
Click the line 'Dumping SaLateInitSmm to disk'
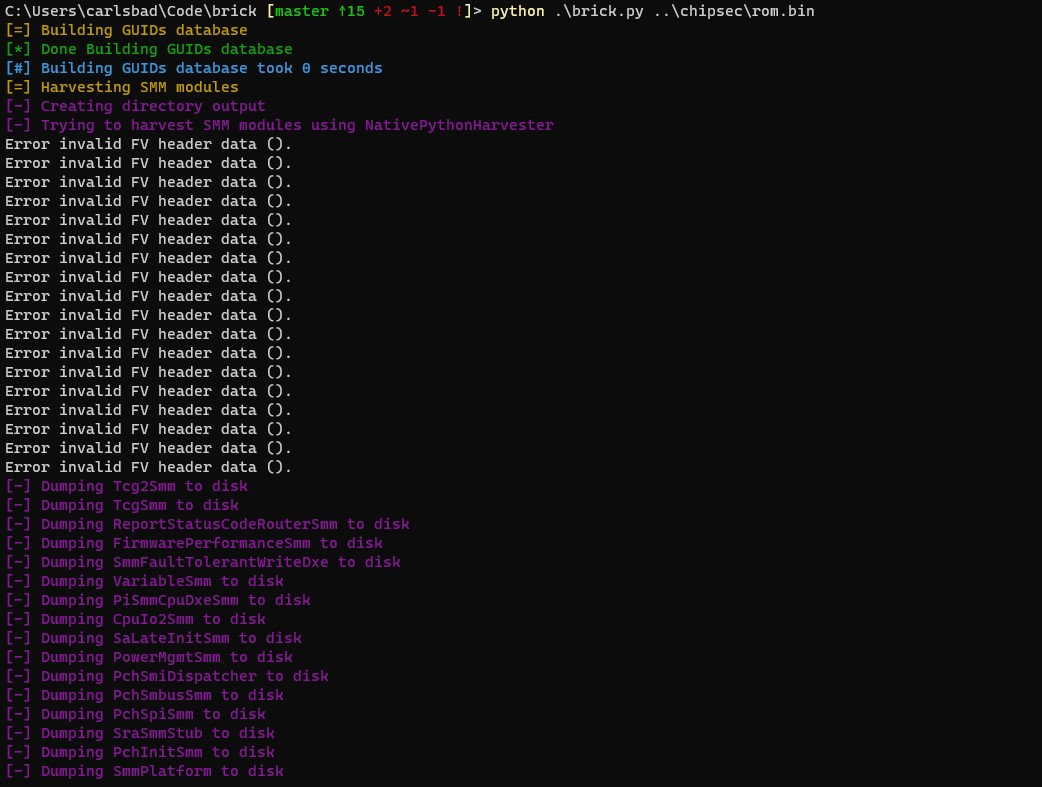click(154, 638)
